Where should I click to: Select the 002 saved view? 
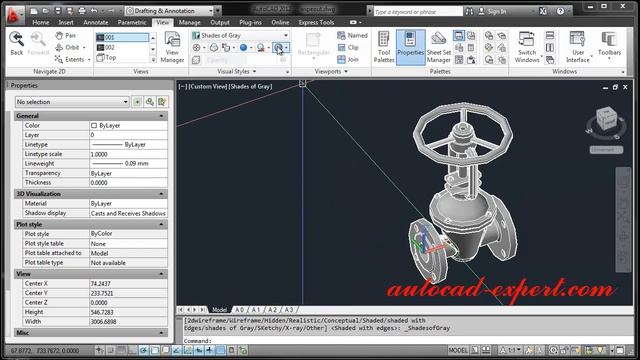122,48
